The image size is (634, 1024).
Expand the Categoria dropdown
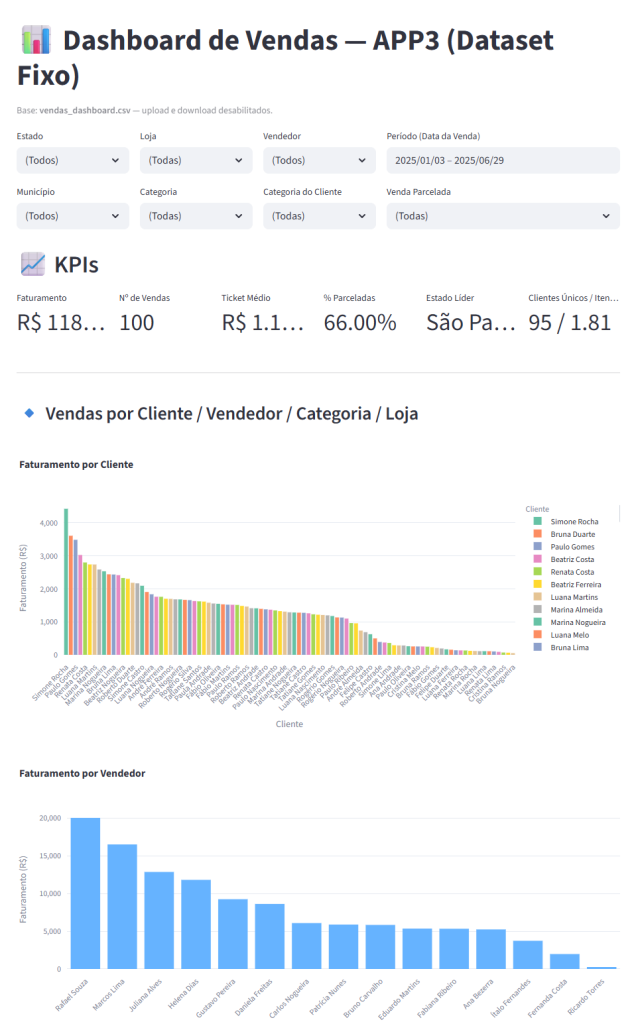coord(196,216)
